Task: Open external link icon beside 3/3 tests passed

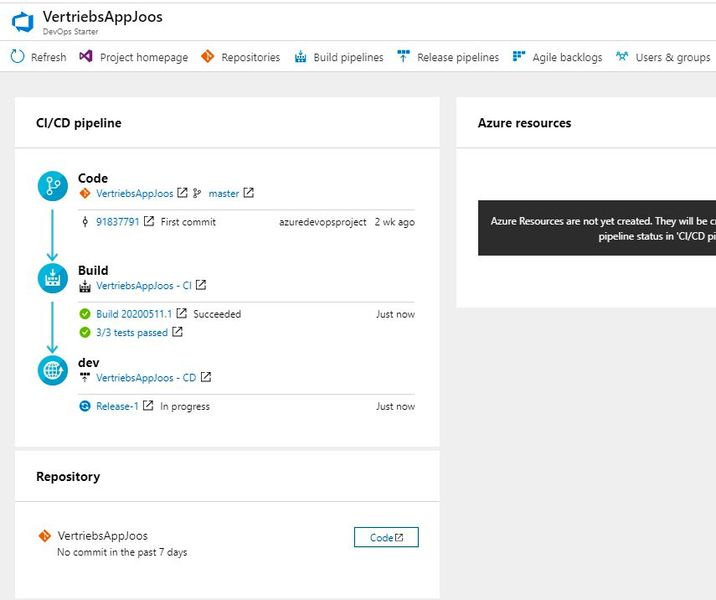Action: point(177,332)
